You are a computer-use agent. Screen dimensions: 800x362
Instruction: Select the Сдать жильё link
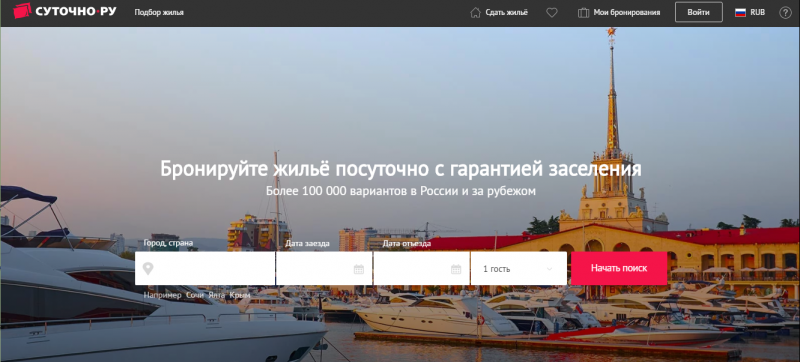click(x=507, y=13)
